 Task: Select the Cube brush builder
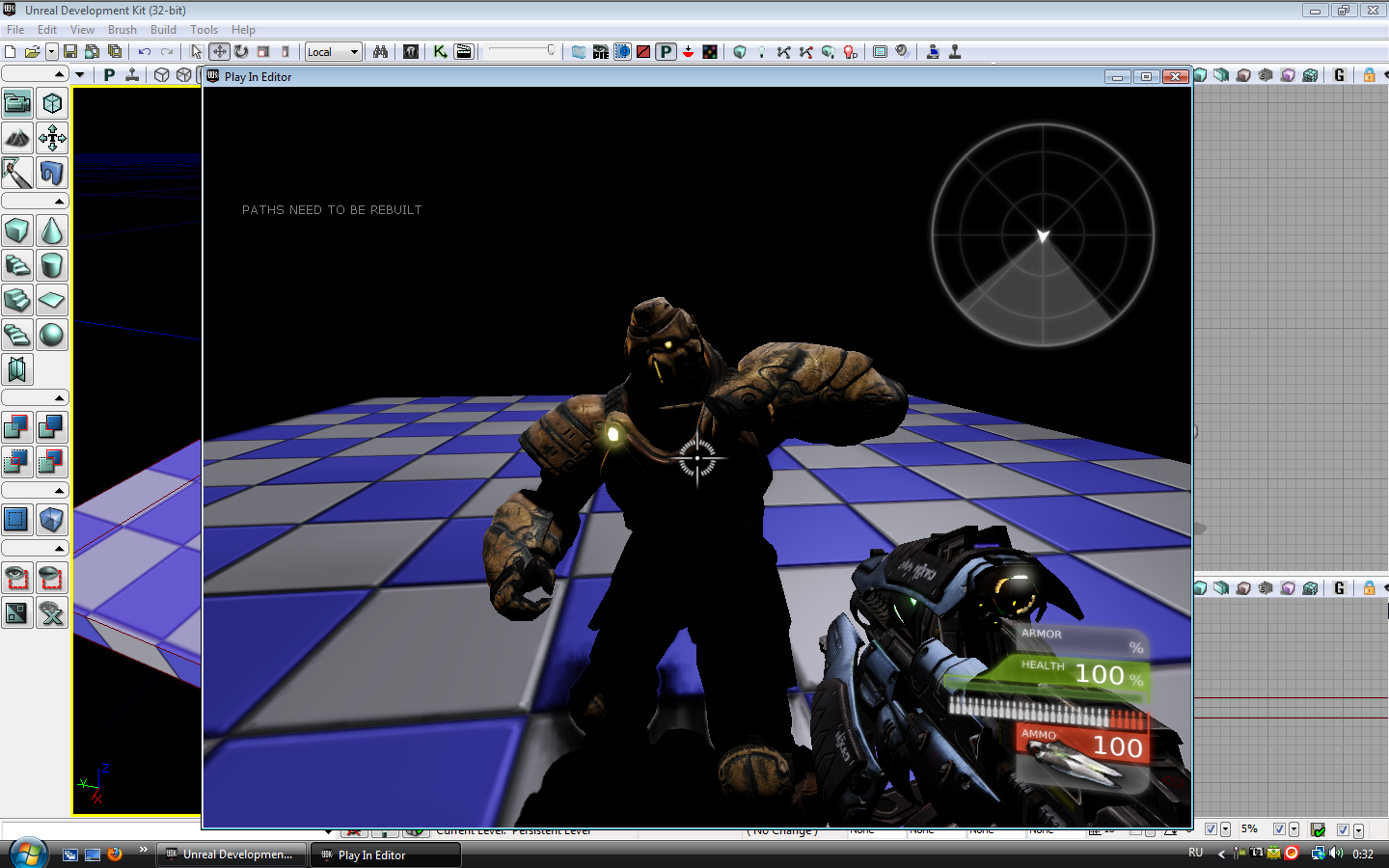[17, 231]
